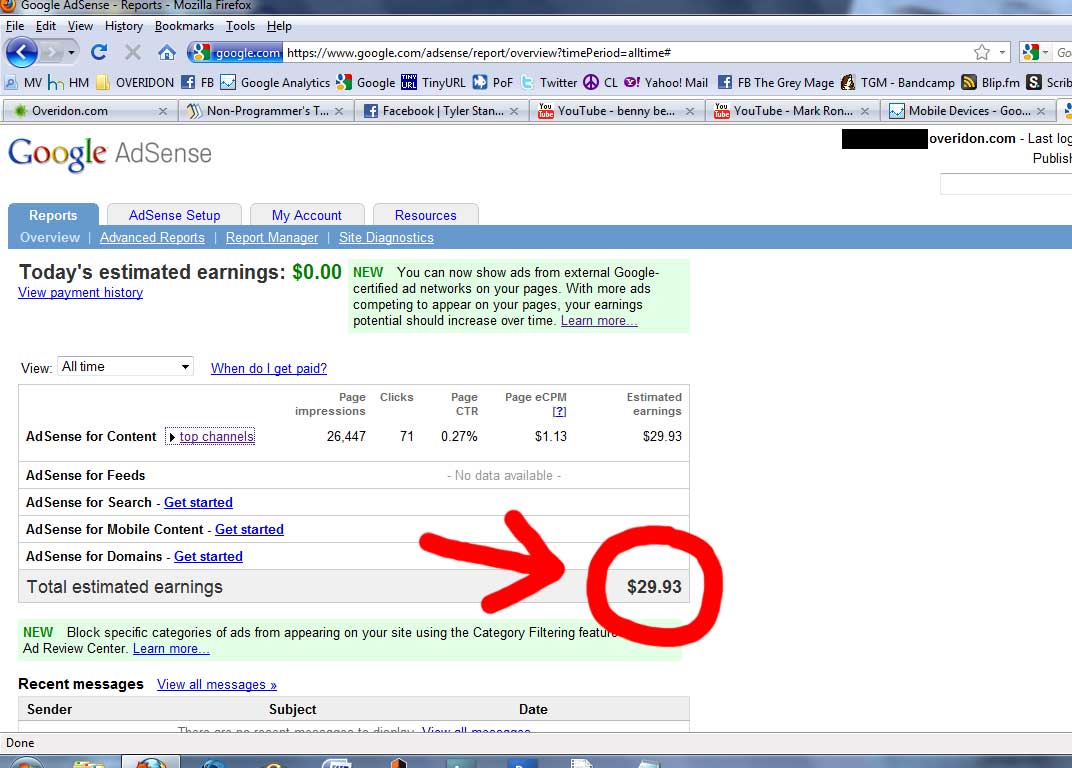Open the FB The Grey Mage bookmark

coord(776,83)
